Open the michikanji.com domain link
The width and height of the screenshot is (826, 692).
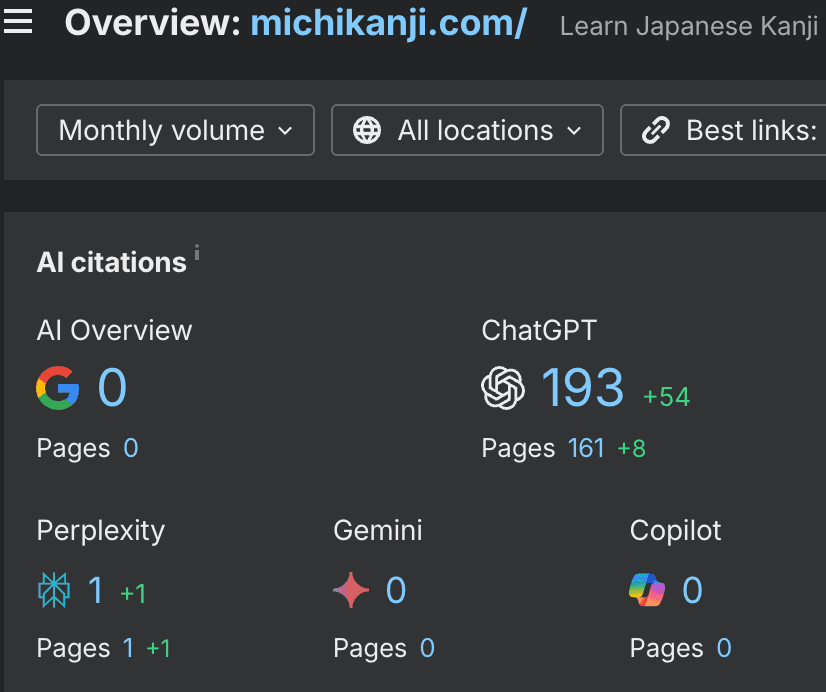388,22
